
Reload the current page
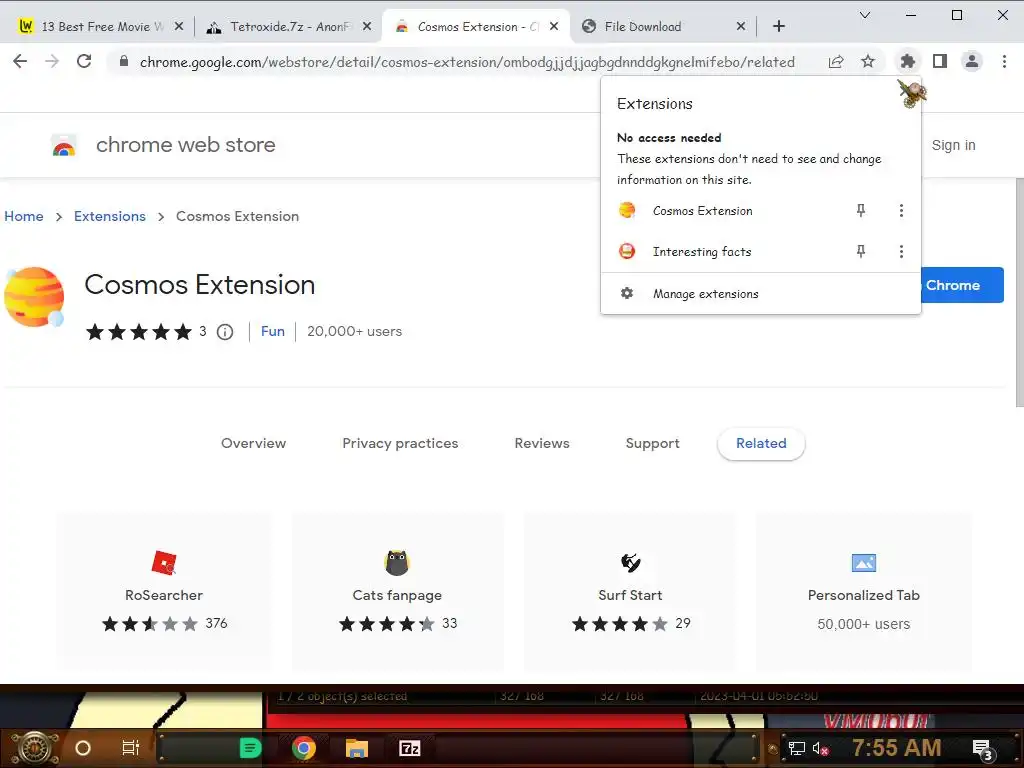[84, 61]
